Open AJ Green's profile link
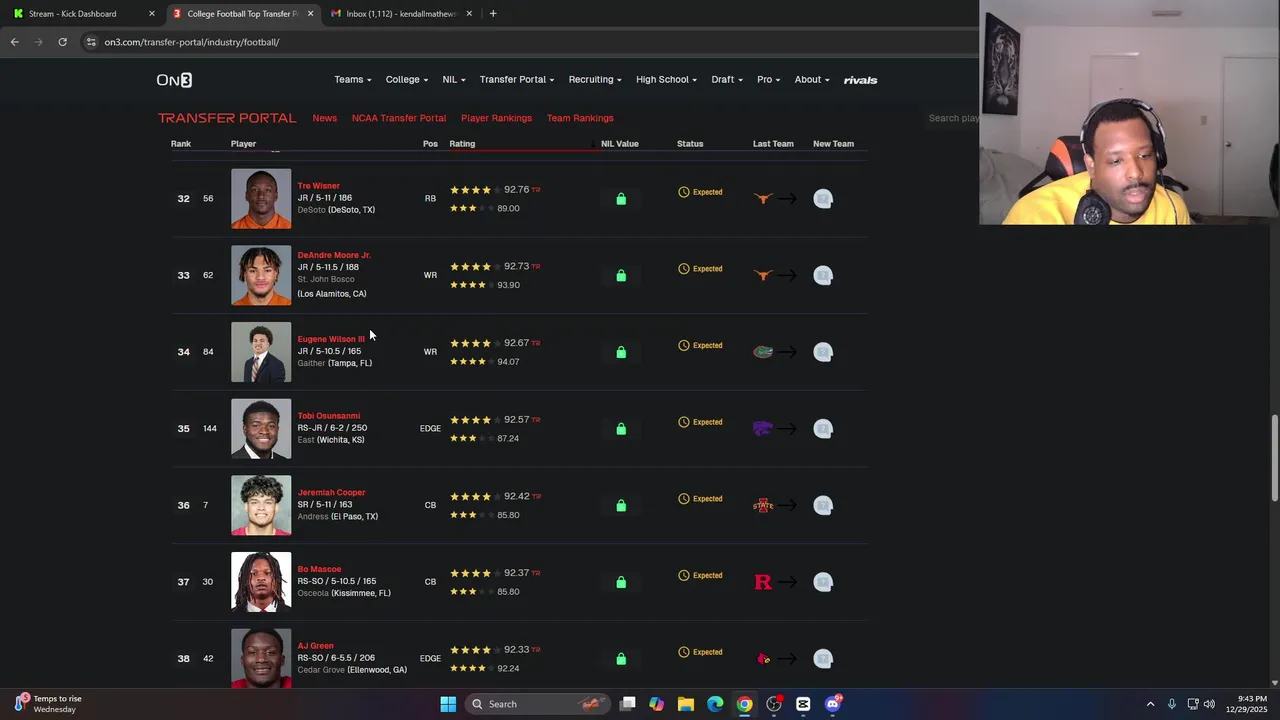Screen dimensions: 1280x720 click(x=315, y=646)
